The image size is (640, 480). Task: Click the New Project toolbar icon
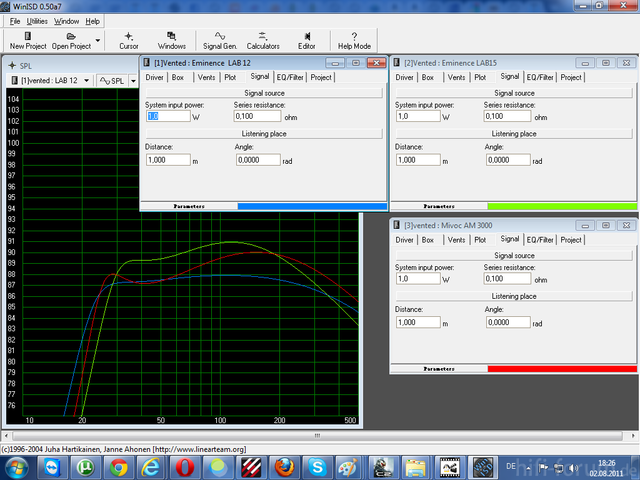tap(27, 39)
